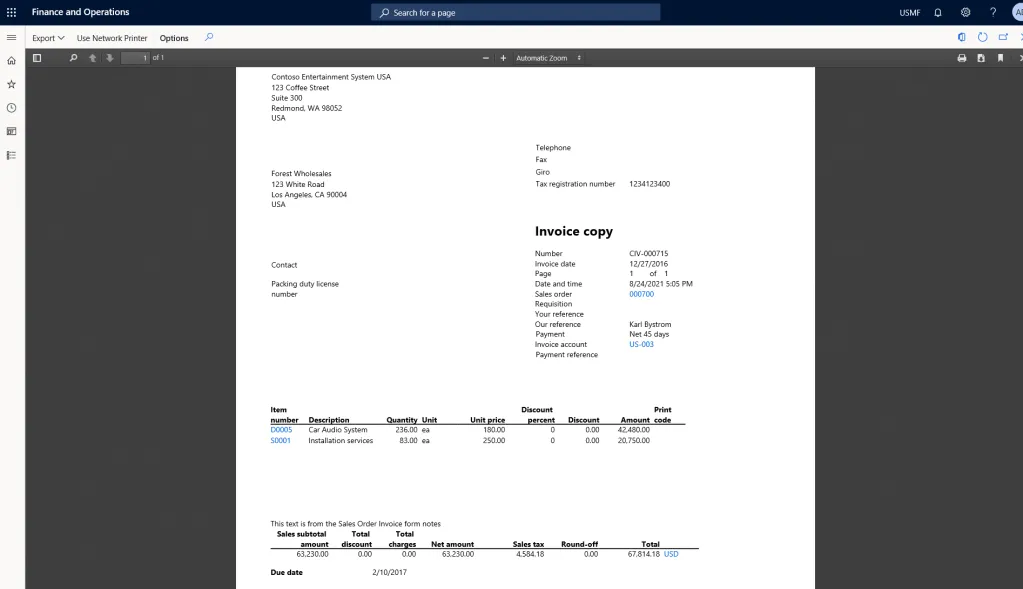Open the Find in document search
This screenshot has height=589, width=1023.
coord(73,57)
